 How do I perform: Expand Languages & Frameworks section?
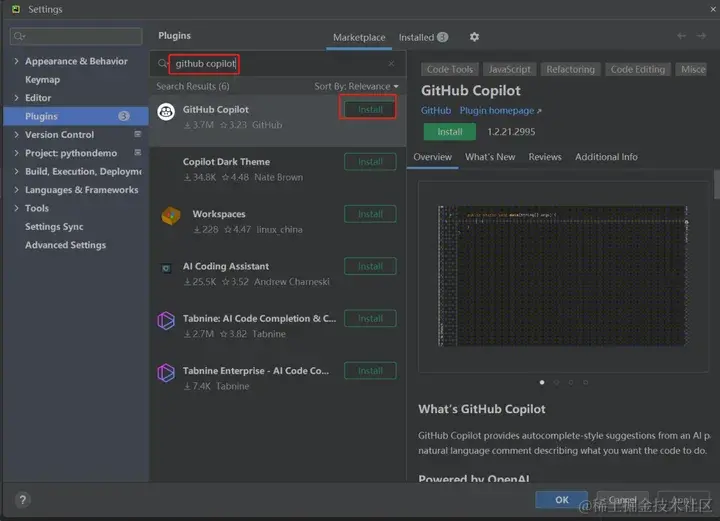coord(16,190)
